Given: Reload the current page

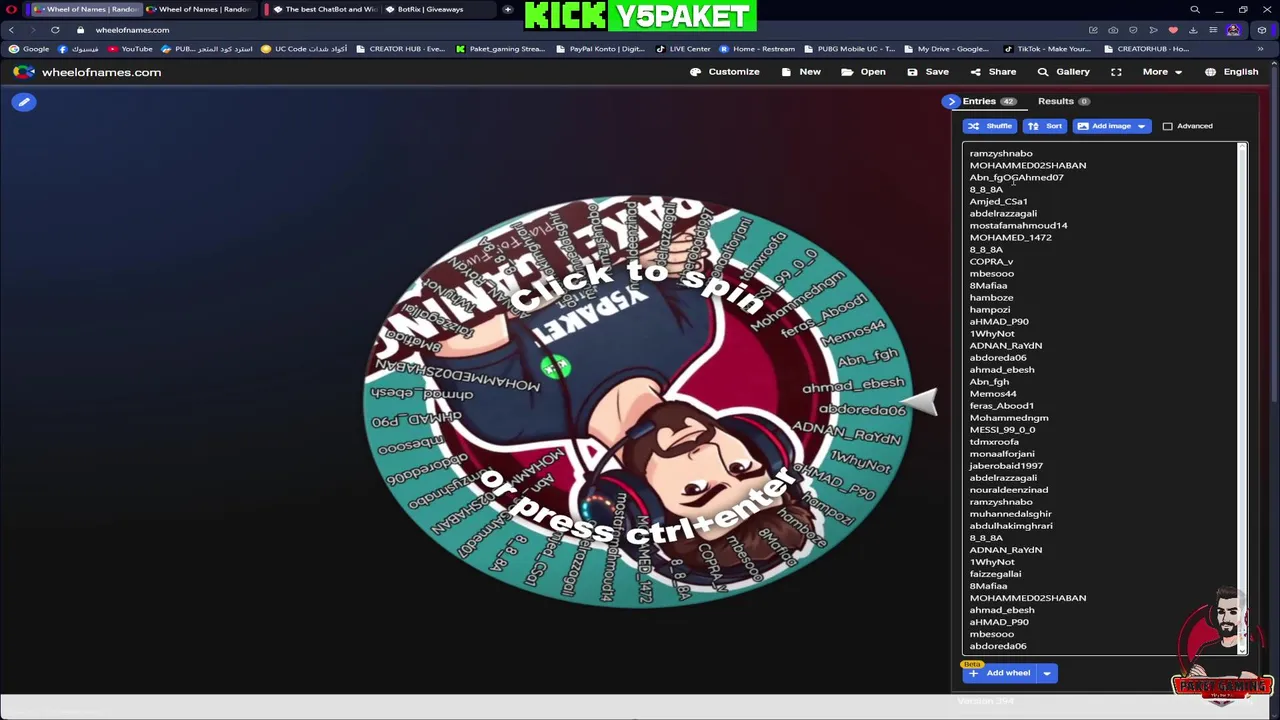Looking at the screenshot, I should click(55, 30).
